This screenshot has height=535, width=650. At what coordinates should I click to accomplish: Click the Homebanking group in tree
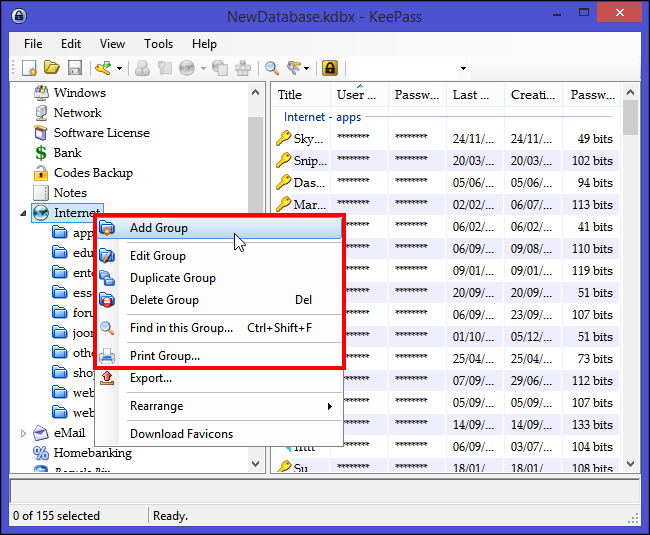coord(92,453)
